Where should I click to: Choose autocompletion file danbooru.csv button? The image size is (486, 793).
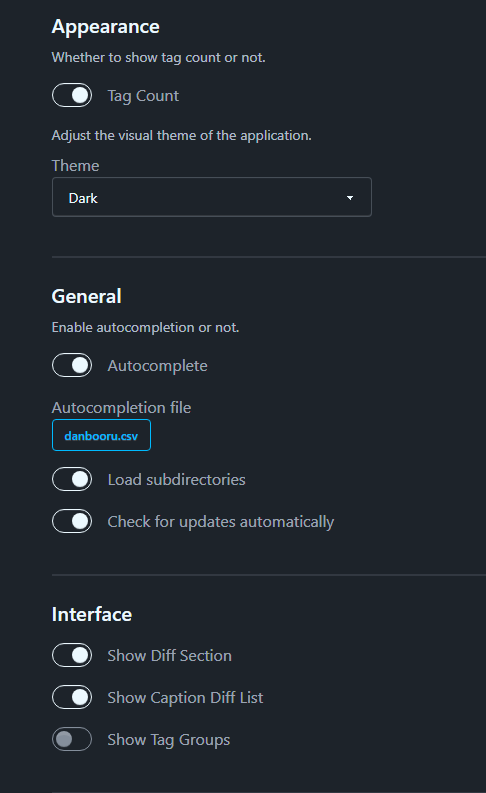[101, 435]
